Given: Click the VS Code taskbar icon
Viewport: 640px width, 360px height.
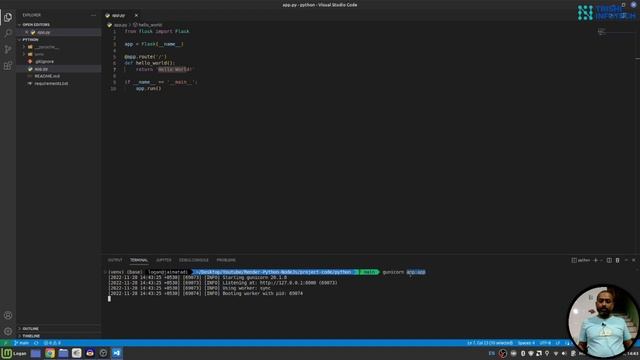Looking at the screenshot, I should [x=117, y=353].
